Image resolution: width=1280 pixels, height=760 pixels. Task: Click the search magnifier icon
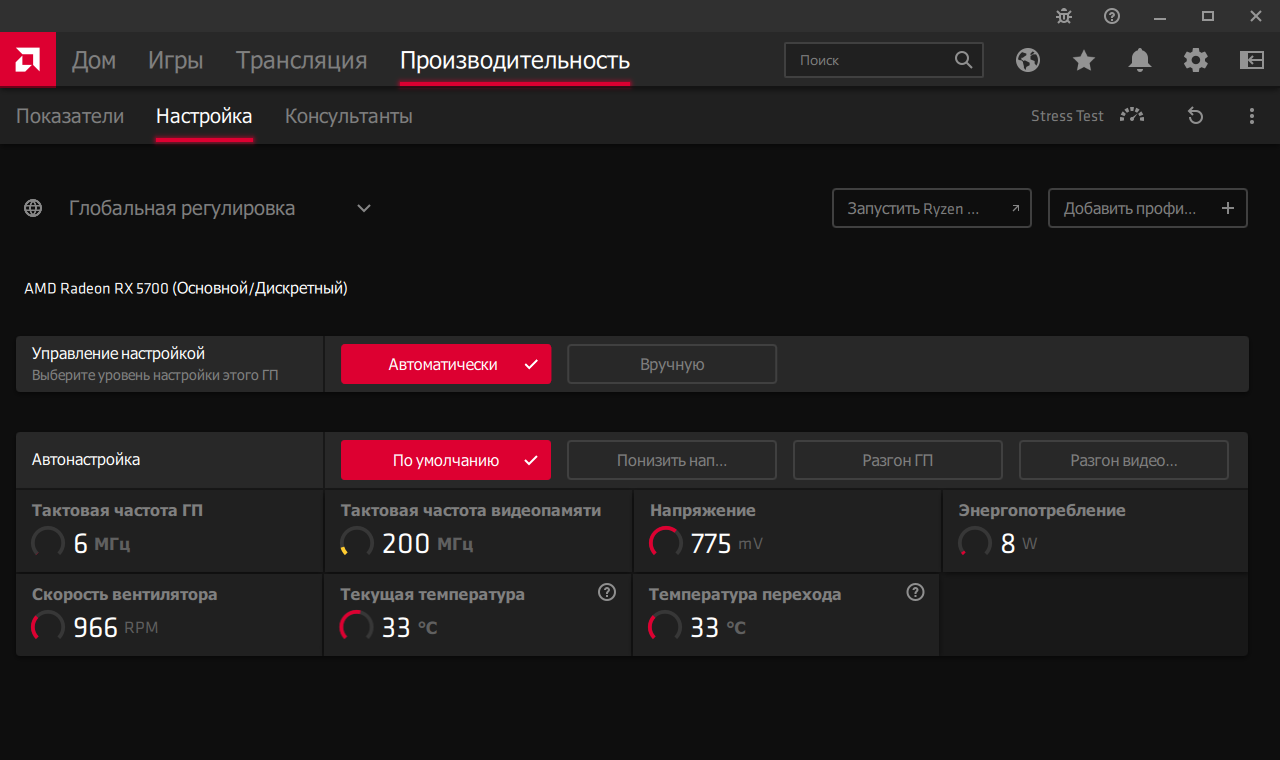click(x=963, y=60)
